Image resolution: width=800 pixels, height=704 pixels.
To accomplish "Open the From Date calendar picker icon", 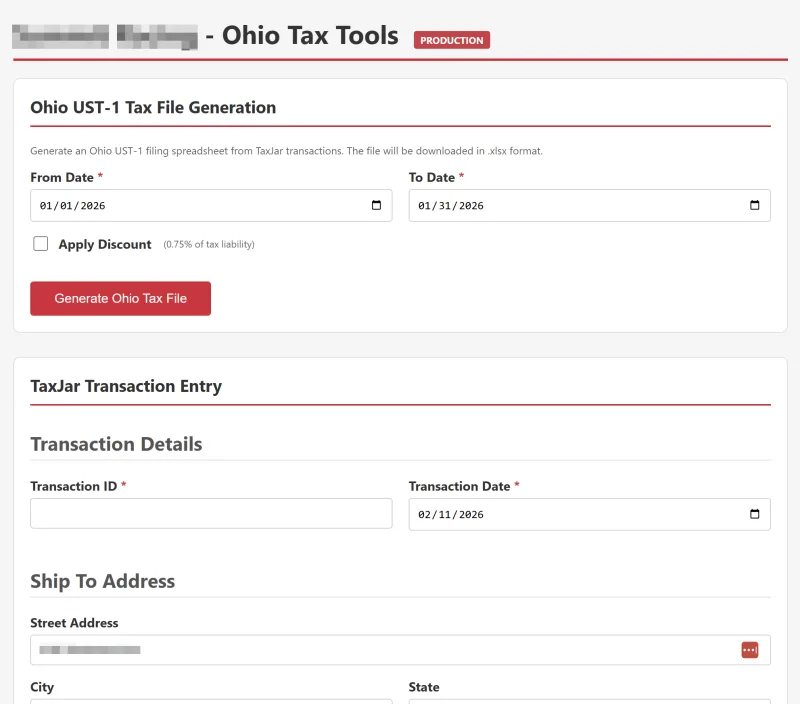I will pyautogui.click(x=378, y=205).
